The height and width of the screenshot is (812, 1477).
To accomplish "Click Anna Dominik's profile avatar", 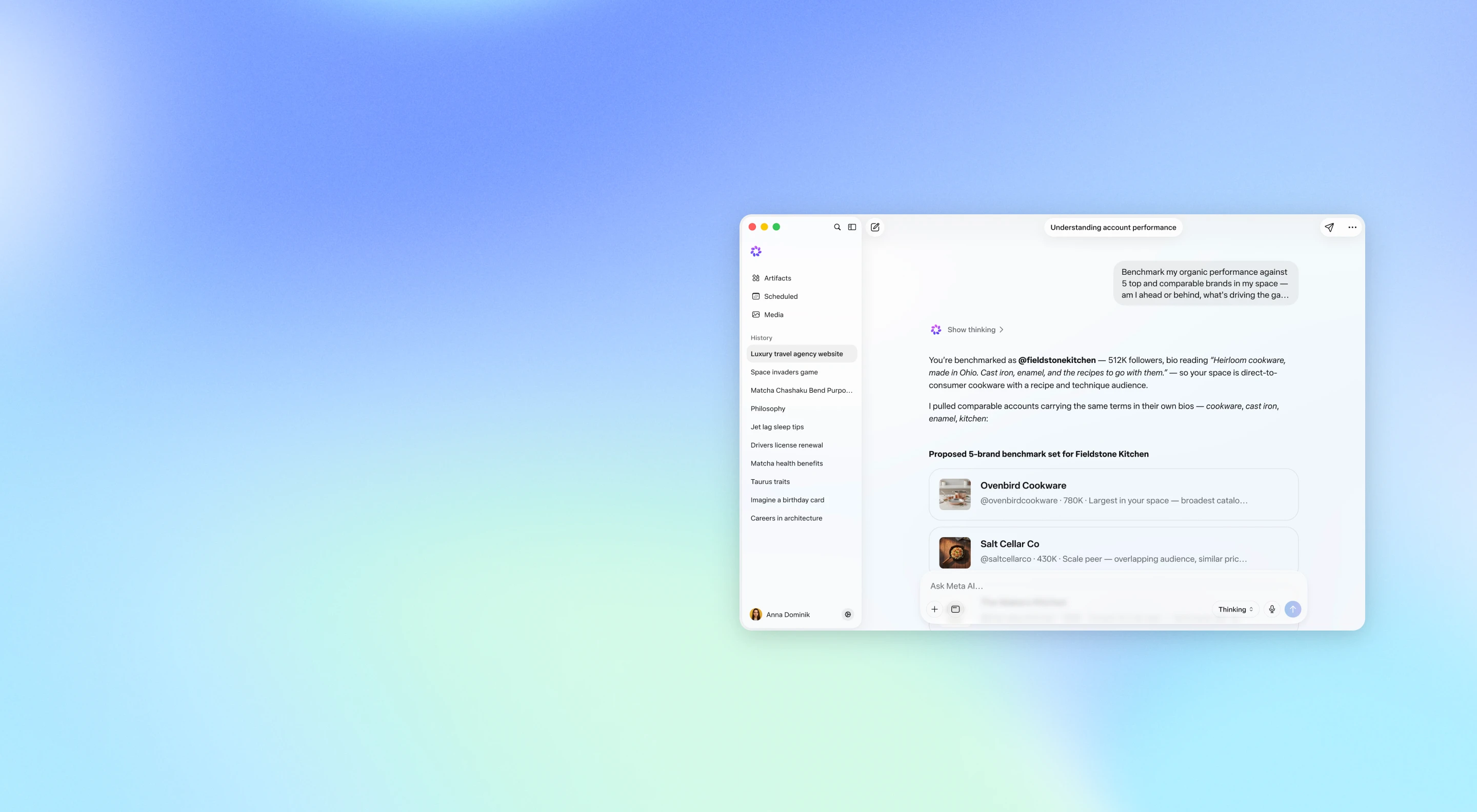I will [756, 614].
